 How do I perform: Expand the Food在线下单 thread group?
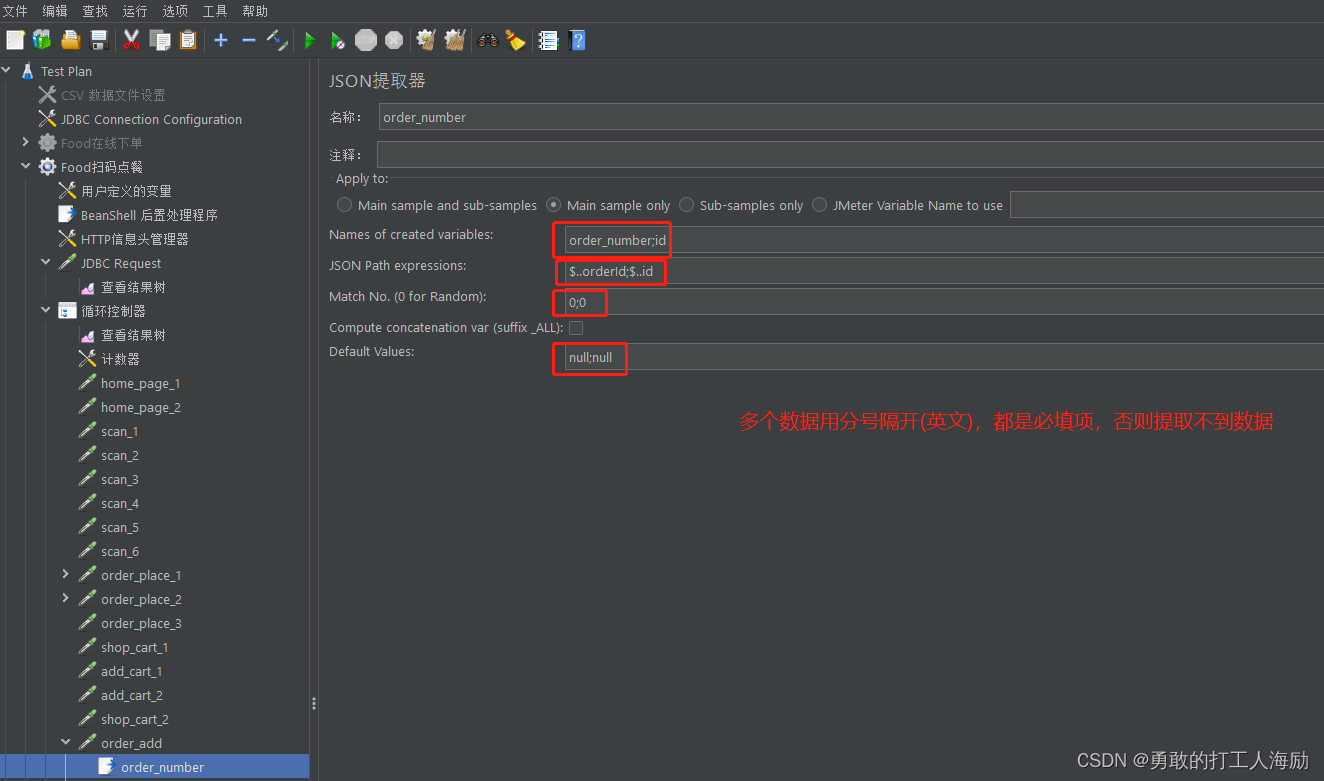26,143
